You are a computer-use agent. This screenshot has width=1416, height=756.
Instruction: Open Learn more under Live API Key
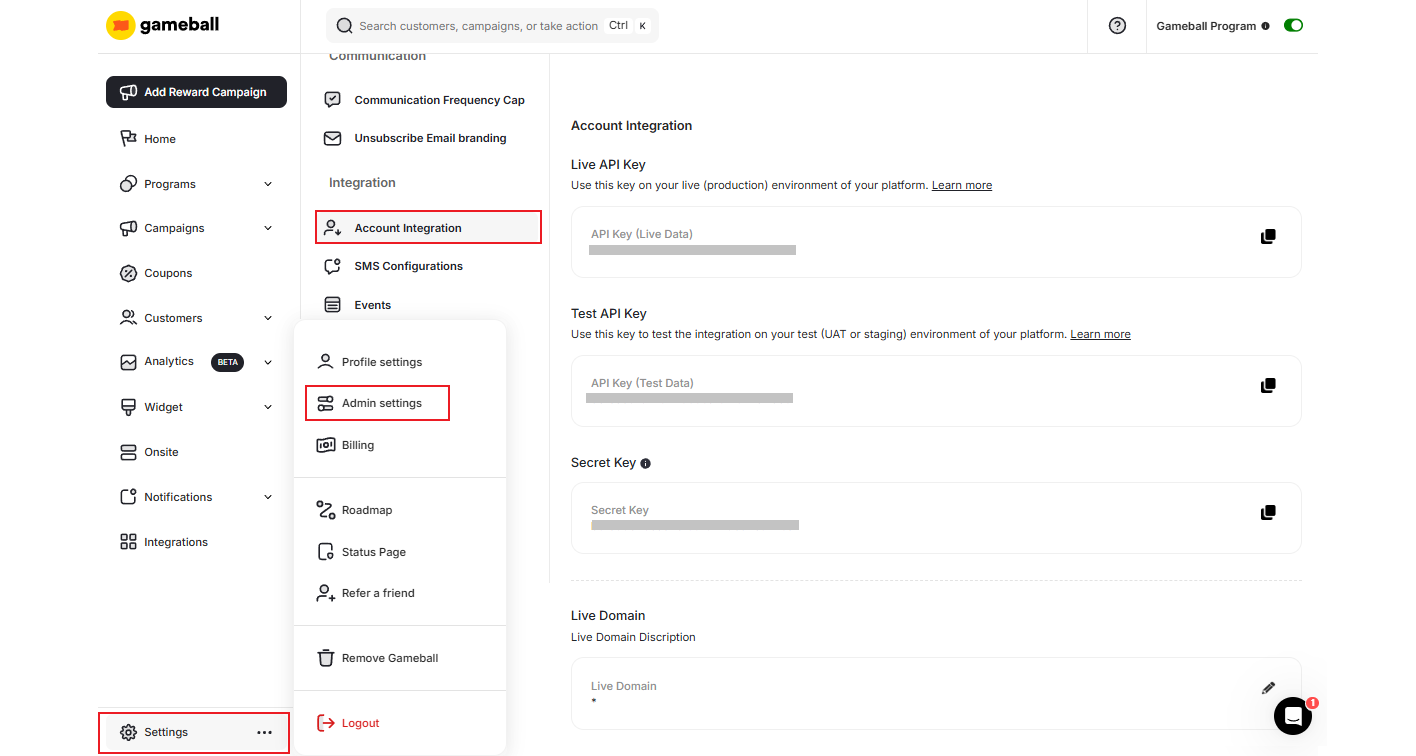click(961, 184)
